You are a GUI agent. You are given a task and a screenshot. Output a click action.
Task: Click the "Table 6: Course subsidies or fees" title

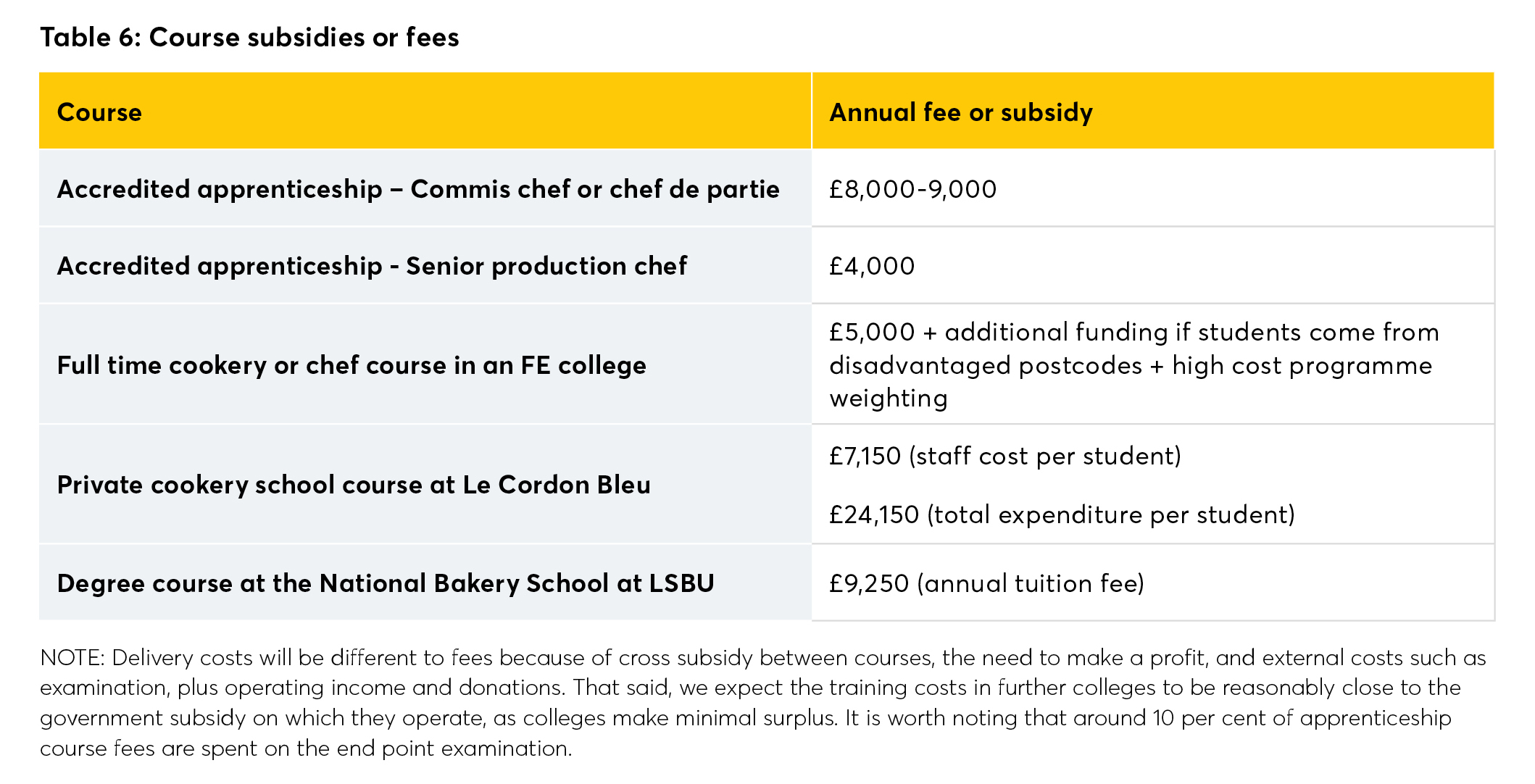point(249,37)
